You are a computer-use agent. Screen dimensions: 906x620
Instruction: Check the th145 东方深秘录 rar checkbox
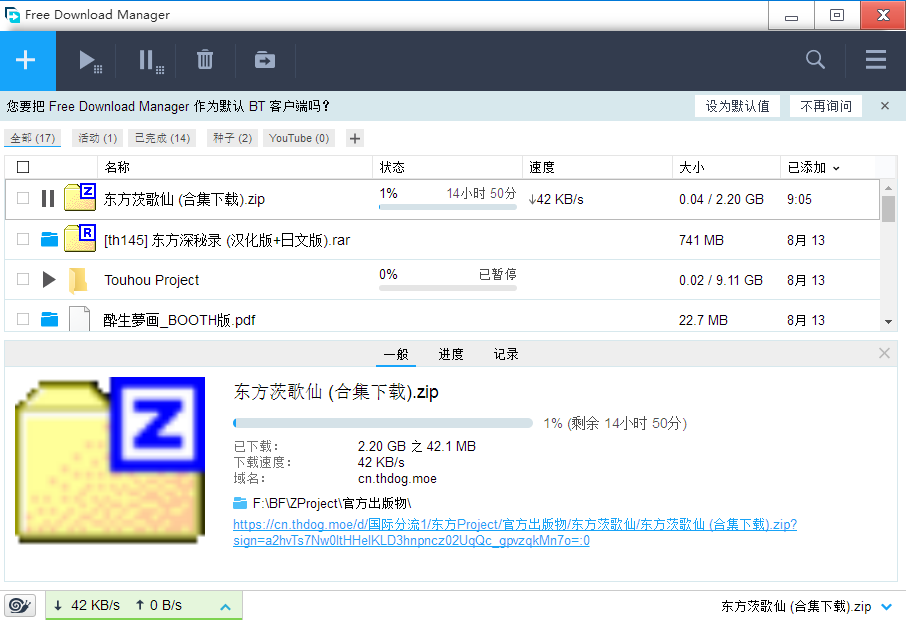tap(23, 239)
